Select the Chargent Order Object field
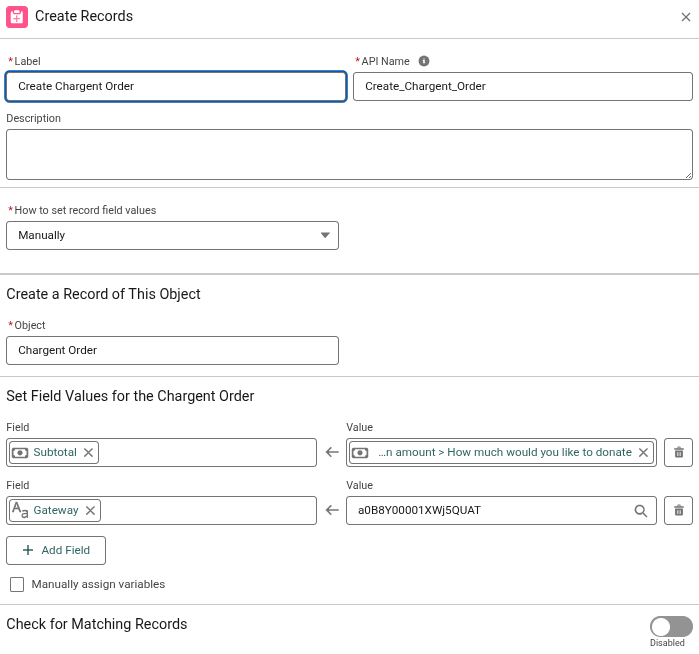 173,350
